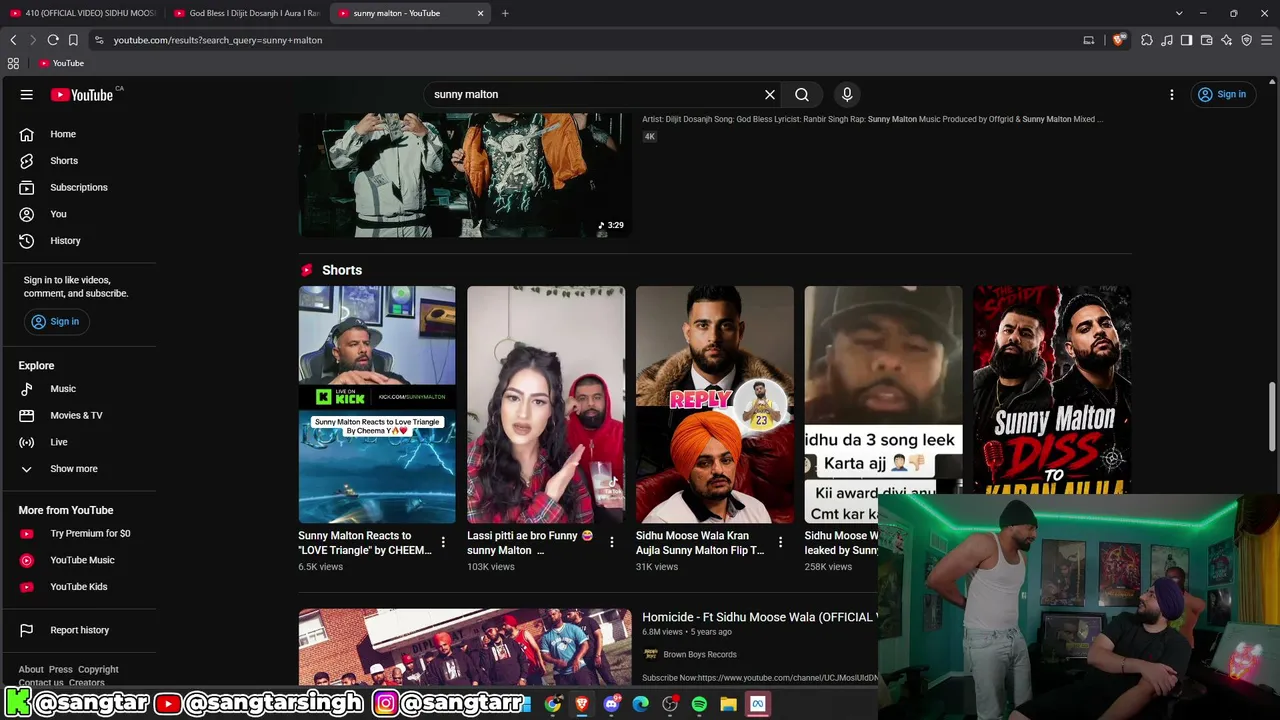Open the browser extensions puzzle icon
The width and height of the screenshot is (1280, 720).
(1147, 40)
